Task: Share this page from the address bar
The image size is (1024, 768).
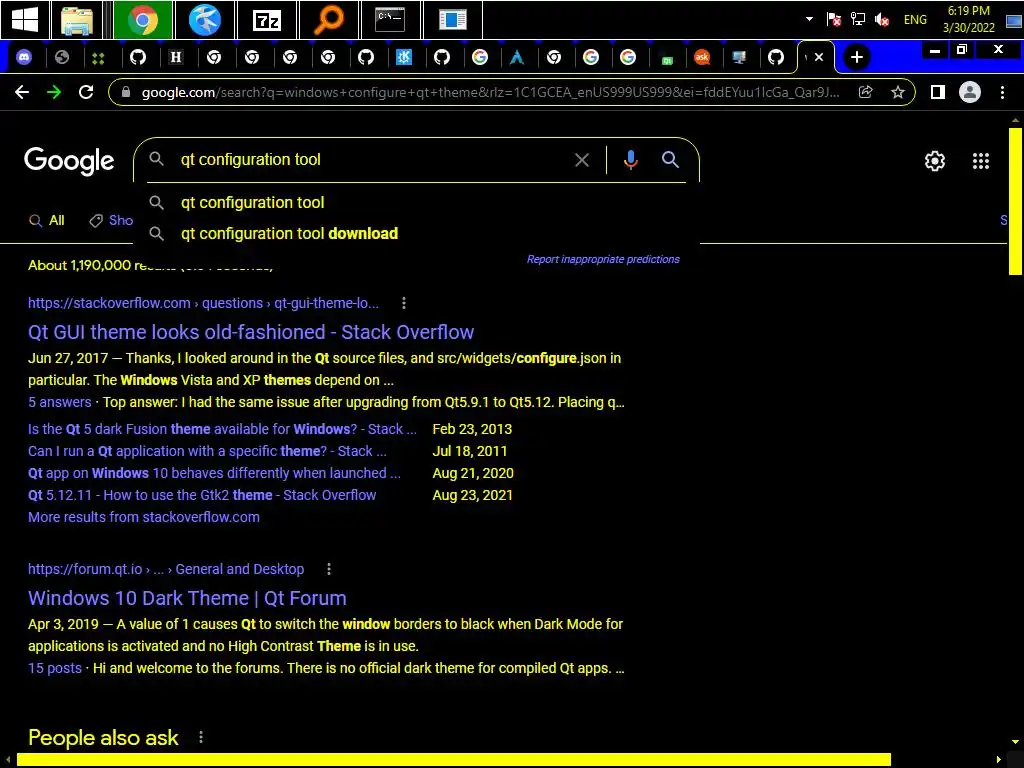Action: click(x=865, y=92)
